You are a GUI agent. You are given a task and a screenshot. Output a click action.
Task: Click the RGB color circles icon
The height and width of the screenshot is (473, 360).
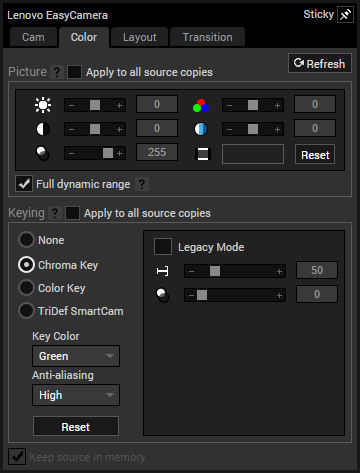(x=201, y=105)
